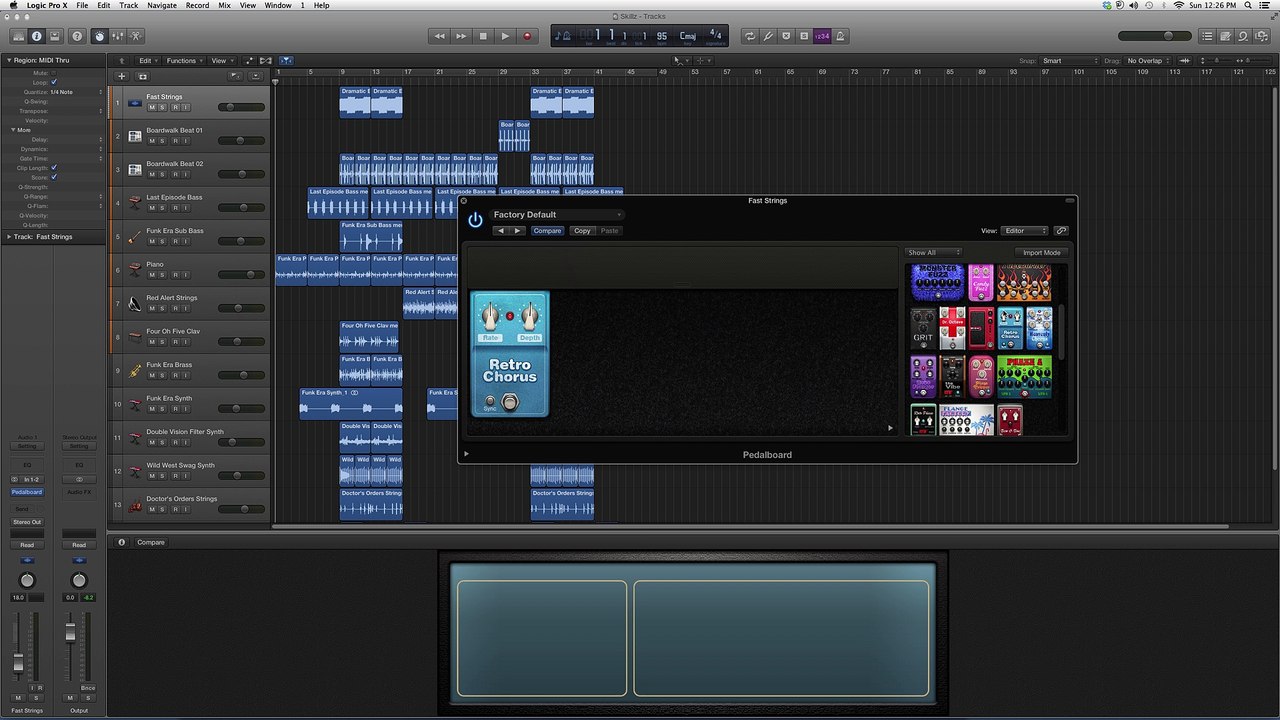This screenshot has height=720, width=1280.
Task: Start recording with the Record button
Action: 527,36
